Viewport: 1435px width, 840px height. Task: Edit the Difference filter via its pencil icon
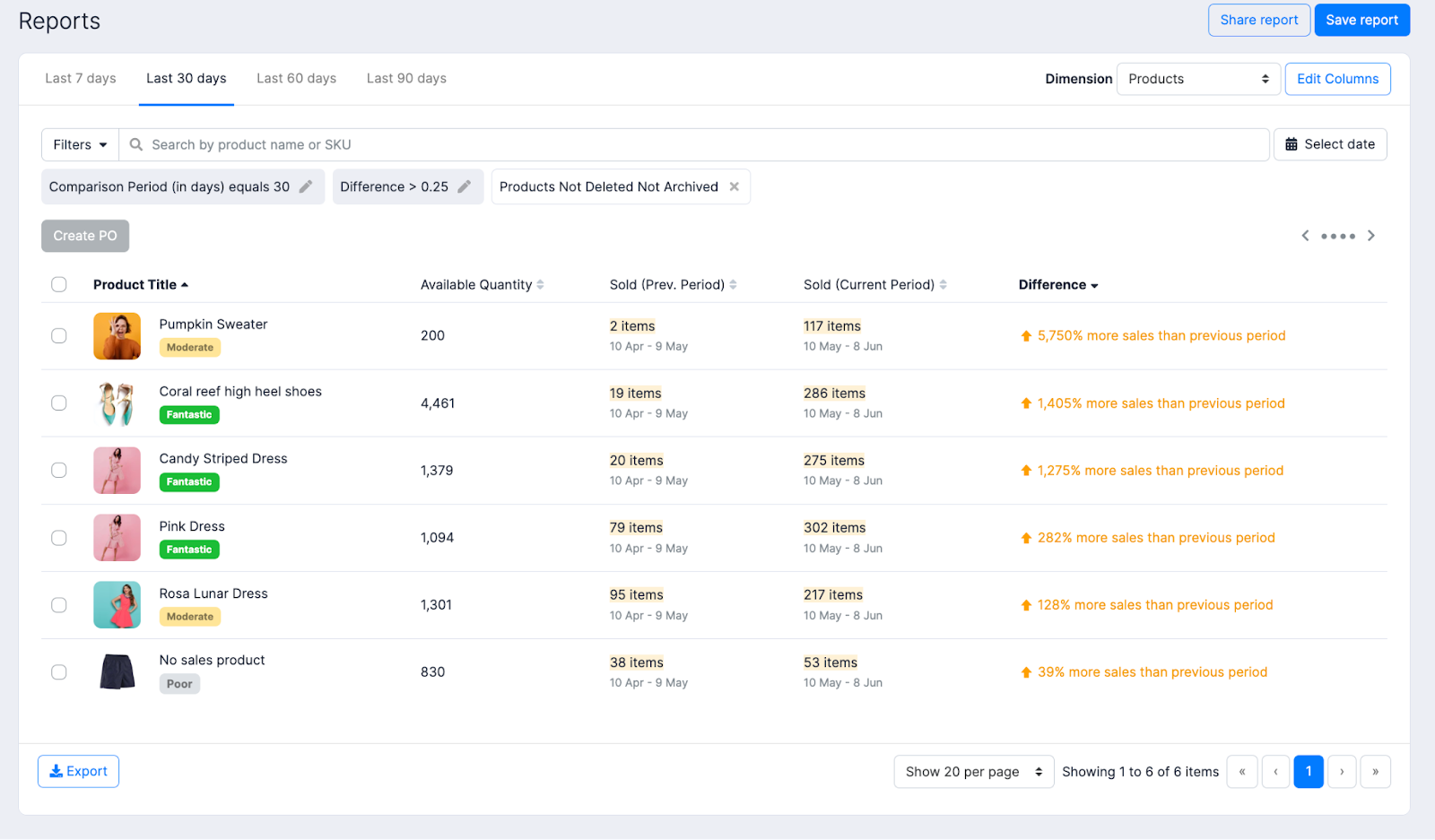(465, 186)
